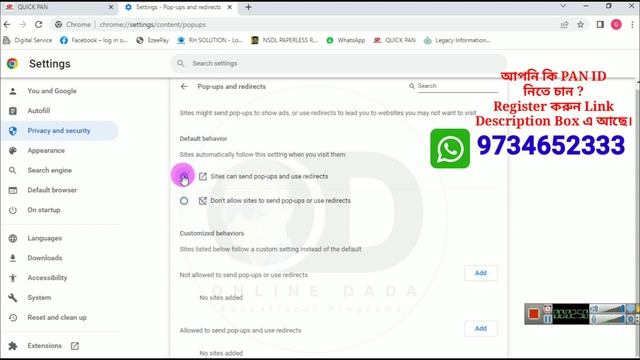
Task: Open WhatsApp bookmark
Action: click(346, 40)
